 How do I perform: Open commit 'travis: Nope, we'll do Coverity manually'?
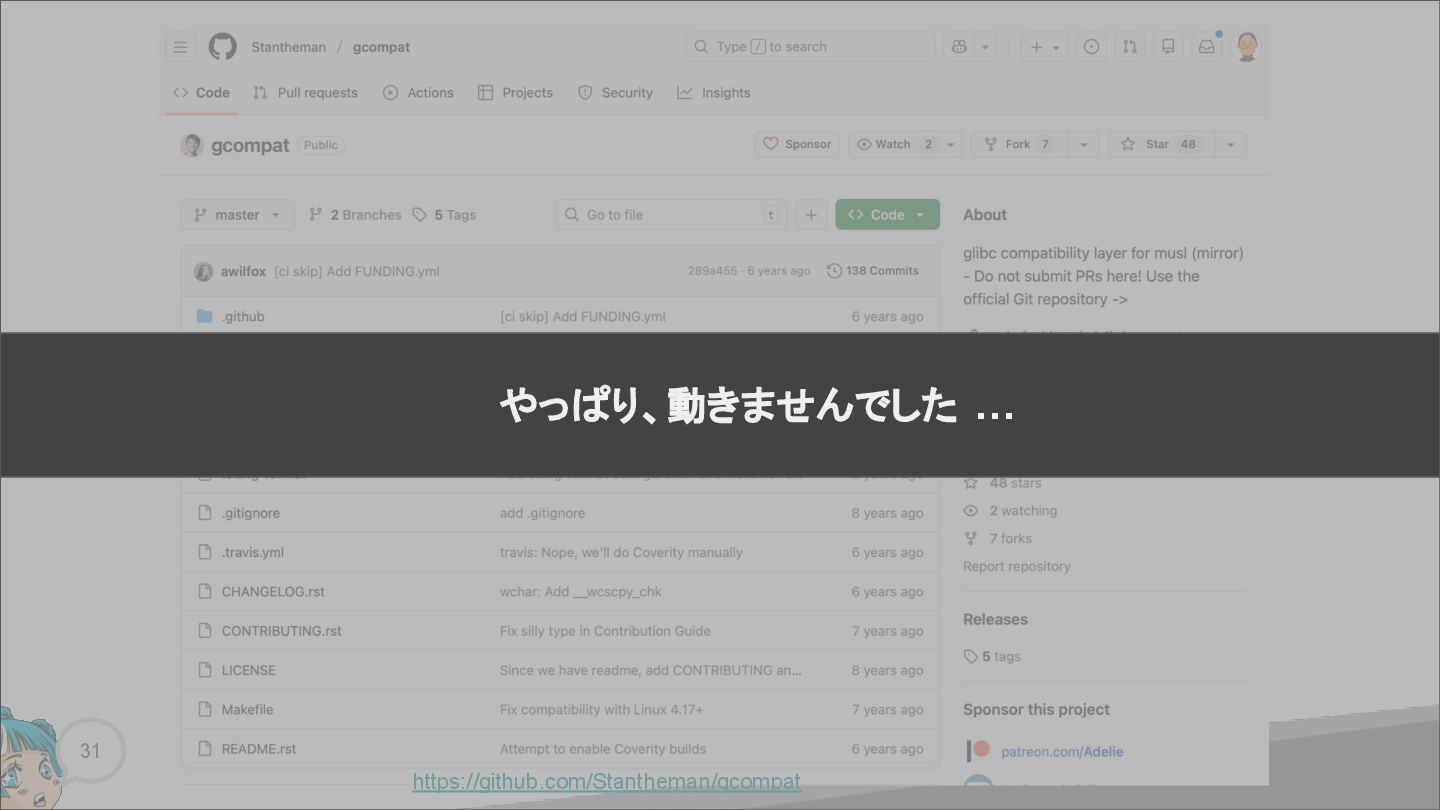pyautogui.click(x=621, y=552)
